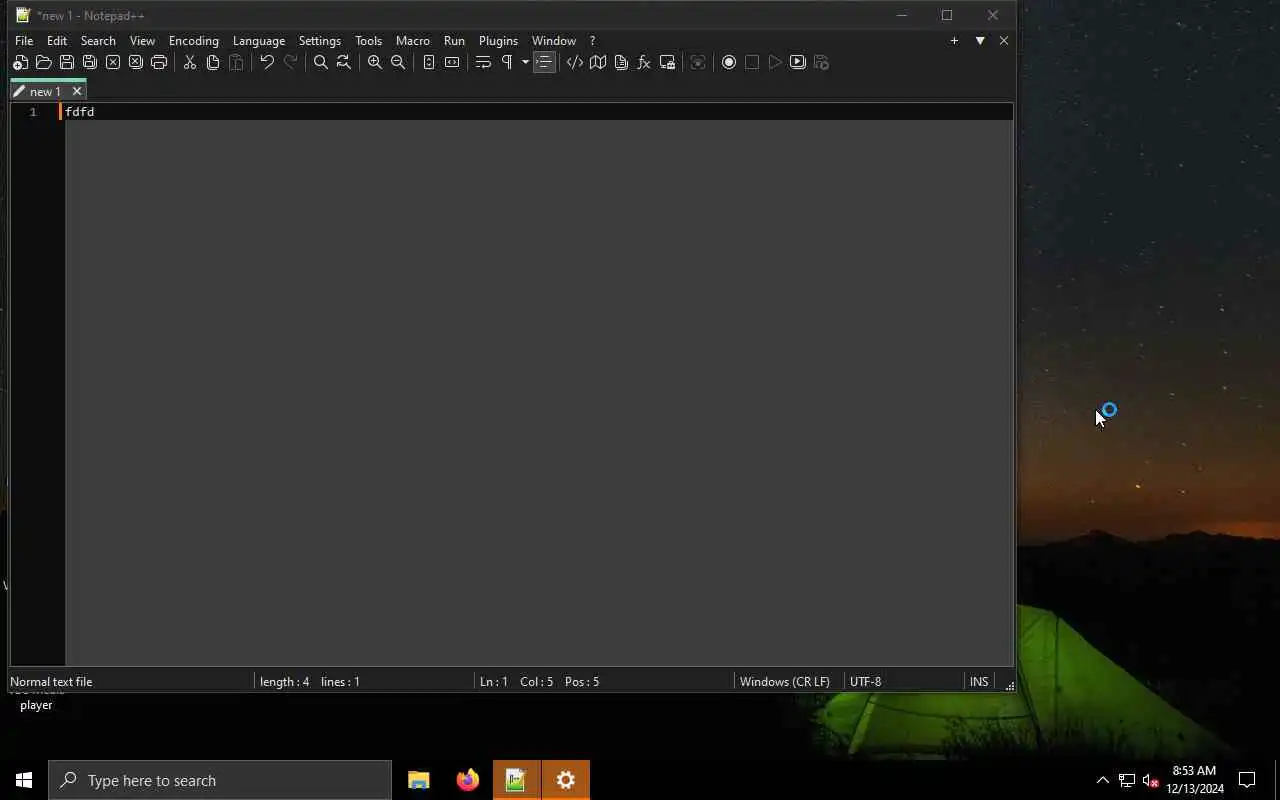Click the Redo arrow icon
The width and height of the screenshot is (1280, 800).
[x=290, y=62]
